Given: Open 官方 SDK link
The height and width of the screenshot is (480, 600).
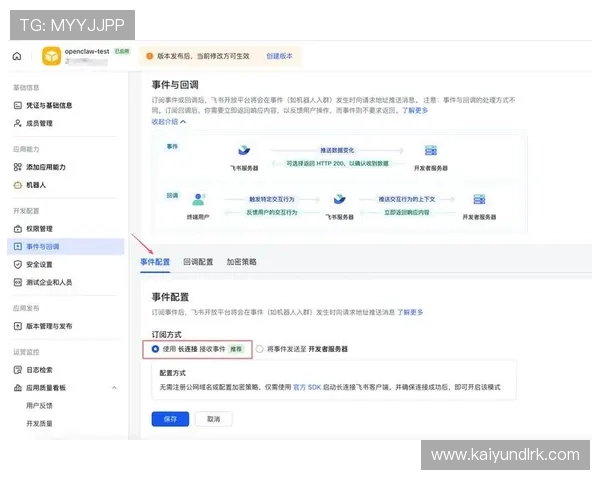Looking at the screenshot, I should 307,387.
